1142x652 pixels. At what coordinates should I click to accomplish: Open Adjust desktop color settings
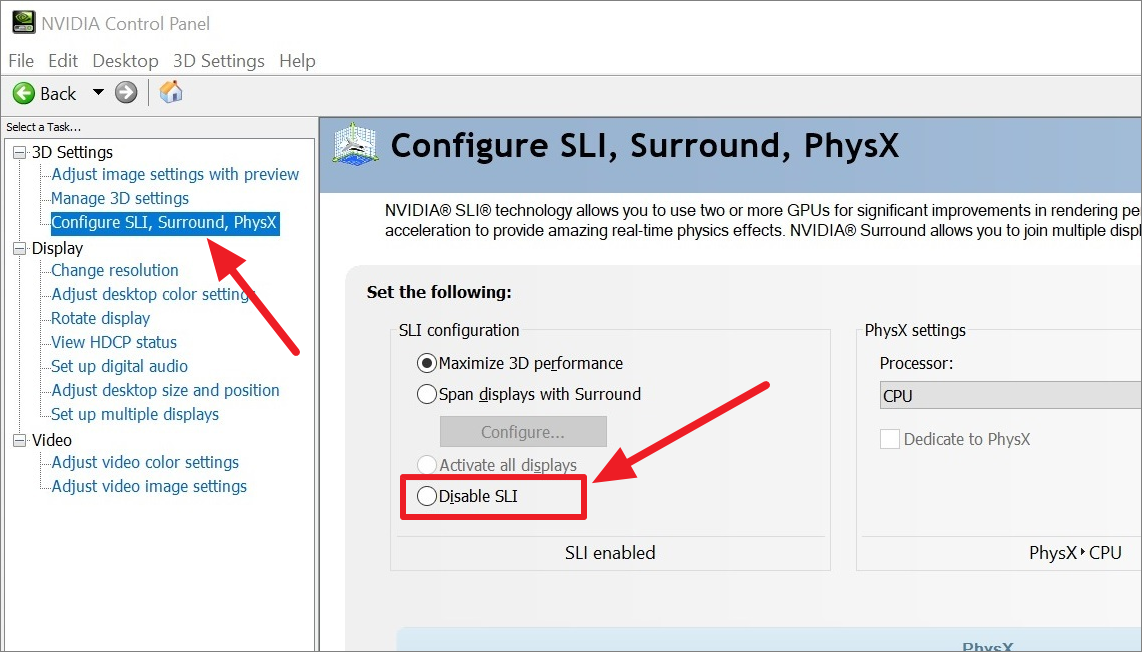(x=152, y=294)
